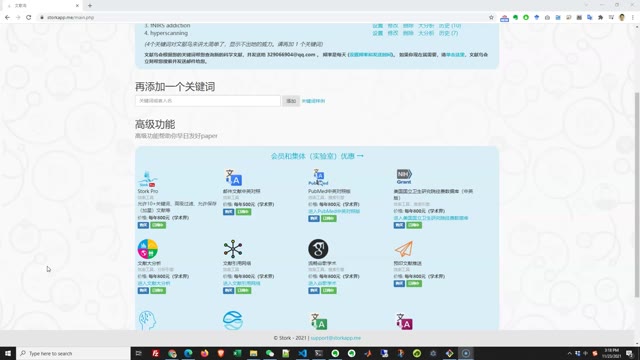Viewport: 640px width, 360px height.
Task: Click green trial button under preprint push
Action: [x=414, y=283]
